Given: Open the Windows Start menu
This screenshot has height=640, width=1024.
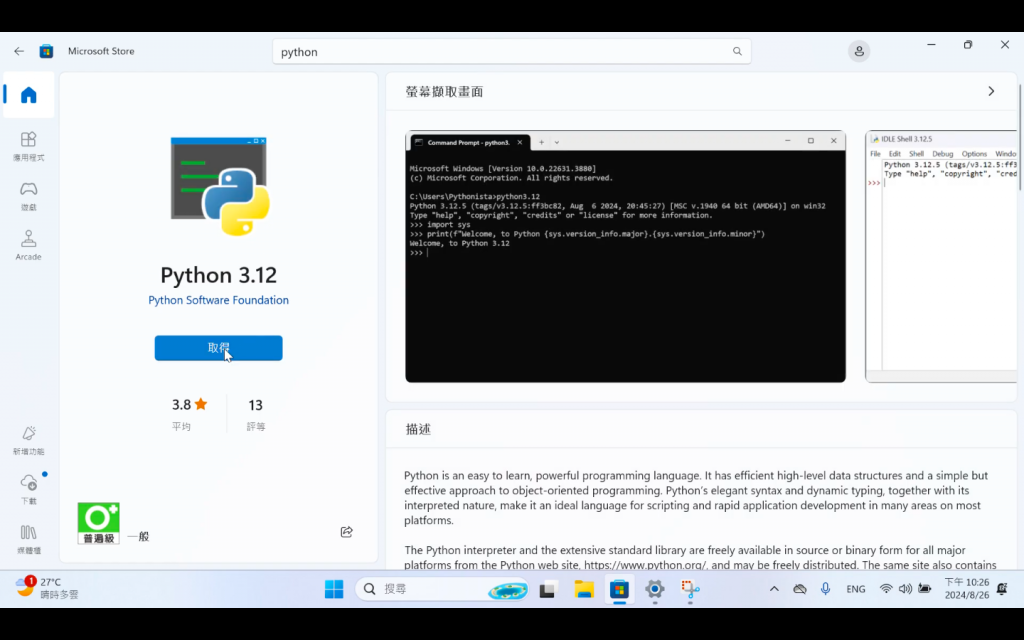Looking at the screenshot, I should tap(334, 589).
